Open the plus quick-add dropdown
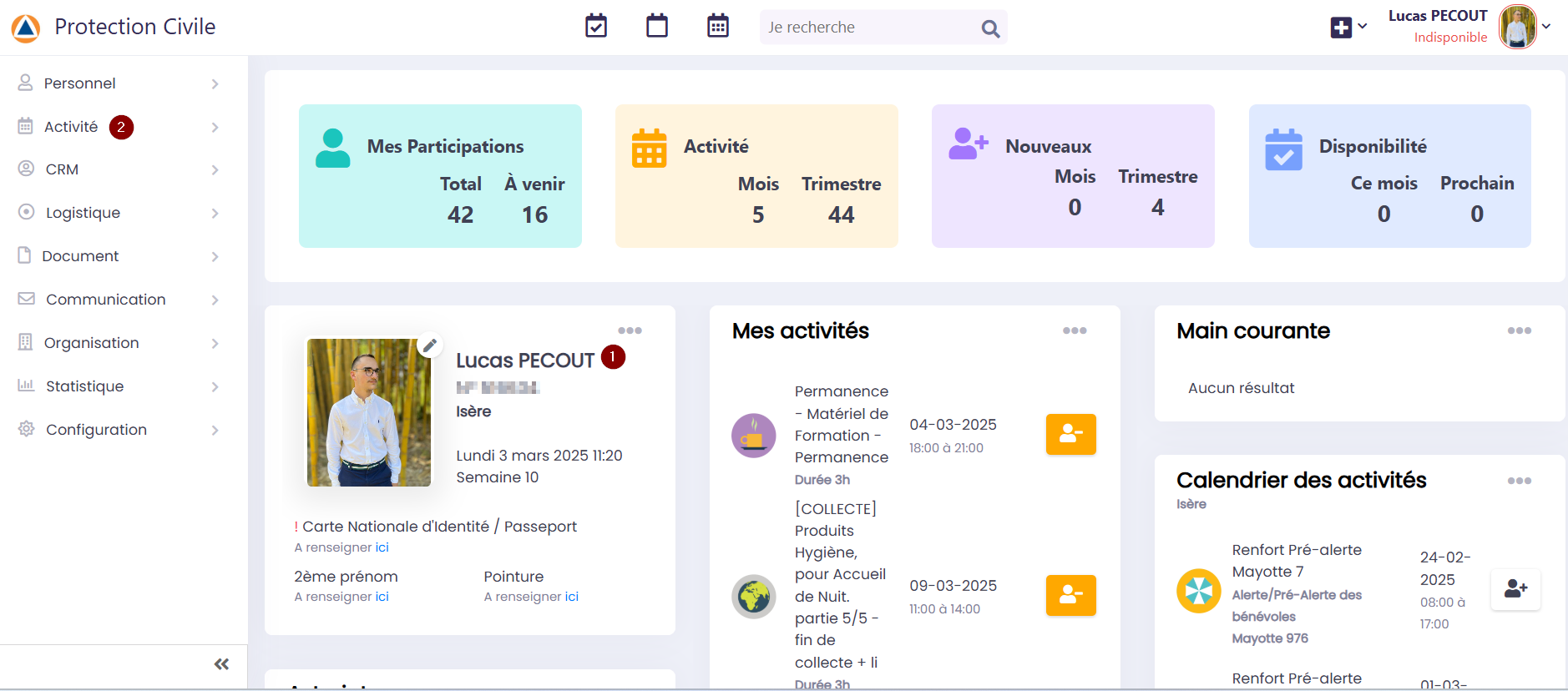Image resolution: width=1568 pixels, height=691 pixels. [1348, 28]
